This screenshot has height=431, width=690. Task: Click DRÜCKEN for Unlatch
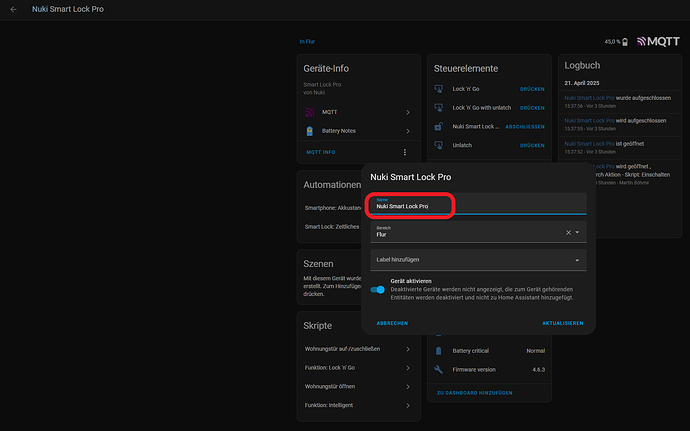point(532,145)
